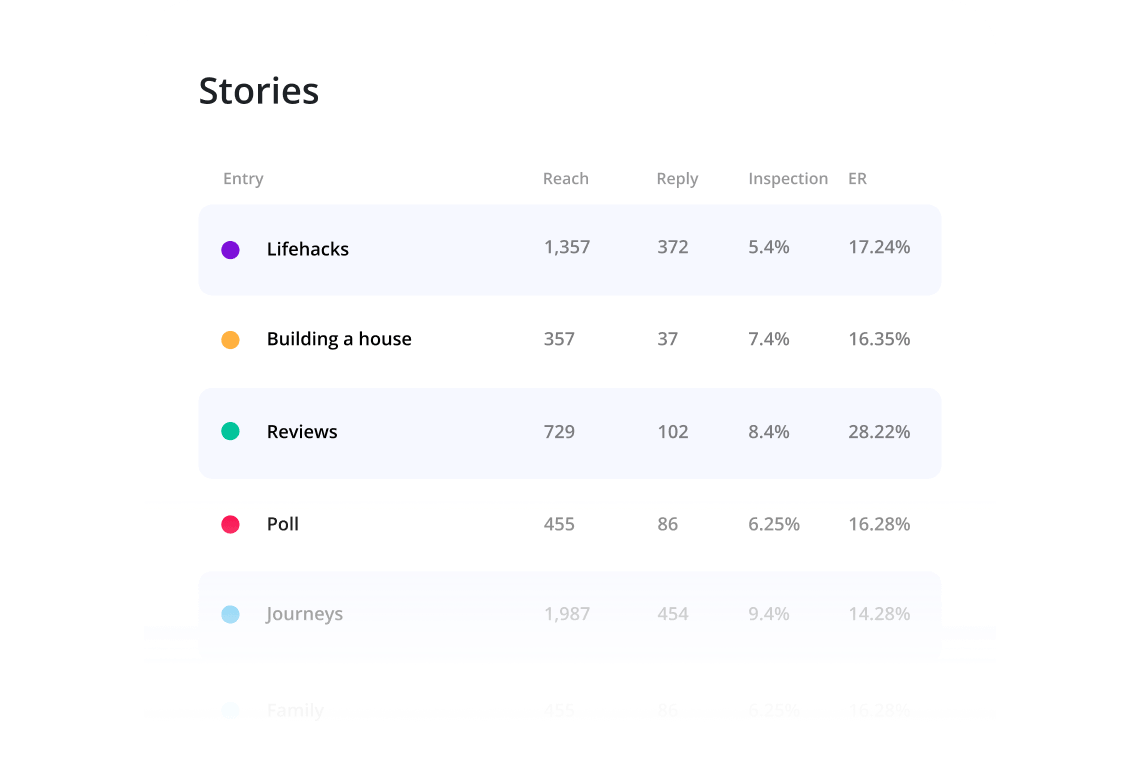Image resolution: width=1140 pixels, height=760 pixels.
Task: Select the Building a house entry
Action: [x=338, y=339]
